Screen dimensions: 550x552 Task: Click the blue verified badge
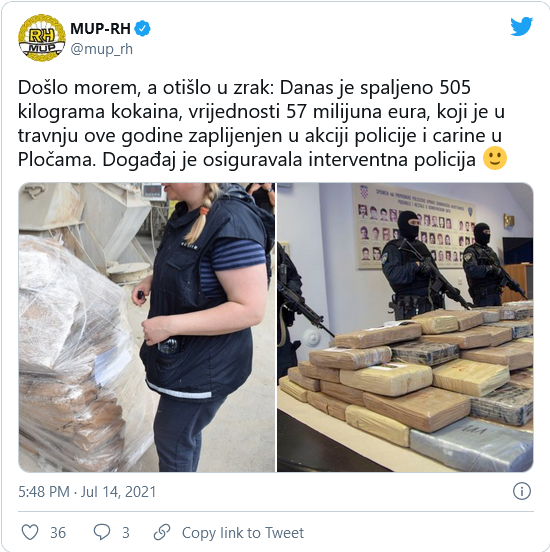(143, 29)
